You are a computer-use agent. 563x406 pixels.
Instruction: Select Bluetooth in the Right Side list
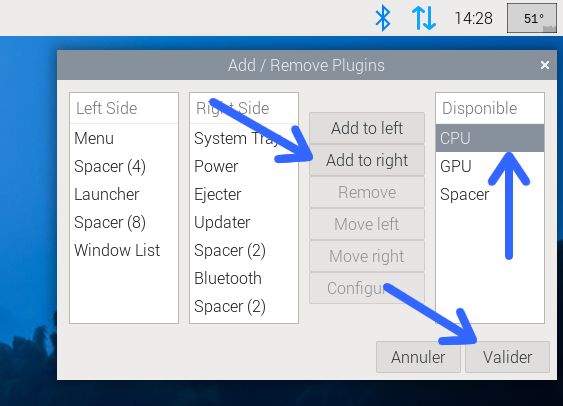pos(244,278)
